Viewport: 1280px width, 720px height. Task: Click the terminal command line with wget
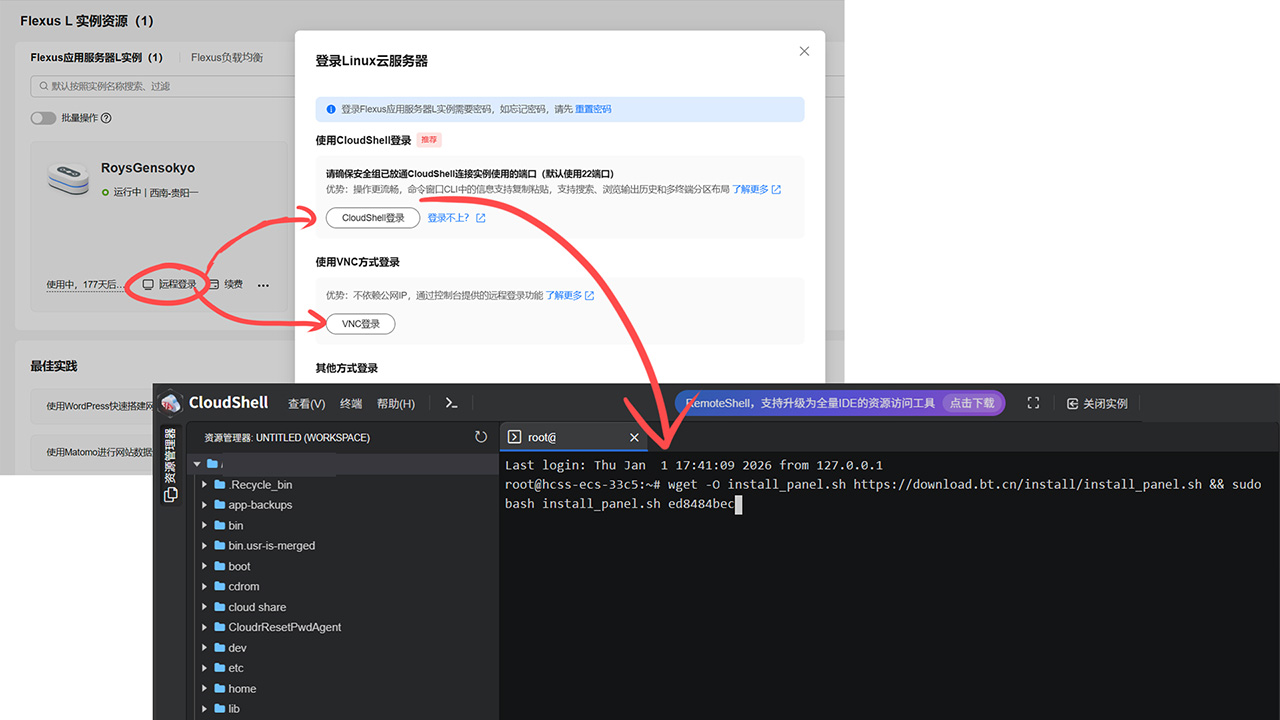[883, 494]
